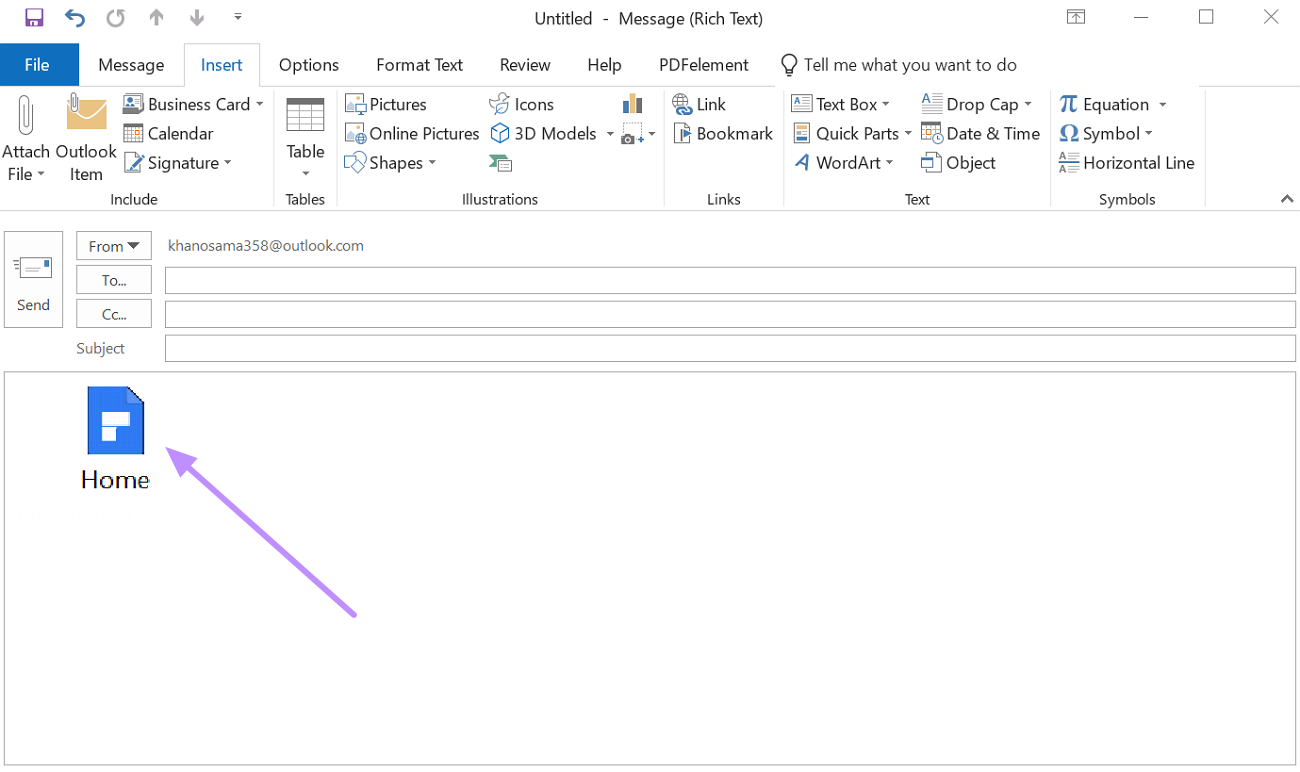The width and height of the screenshot is (1300, 772).
Task: Undo the last action
Action: [x=75, y=17]
